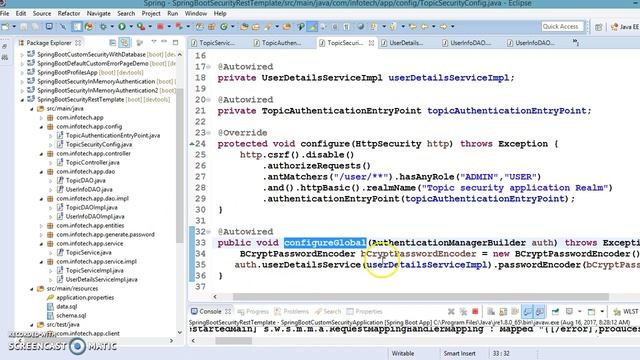Screen dimensions: 640x360
Task: Toggle Show Console When Standard Error Changes
Action: (x=539, y=311)
